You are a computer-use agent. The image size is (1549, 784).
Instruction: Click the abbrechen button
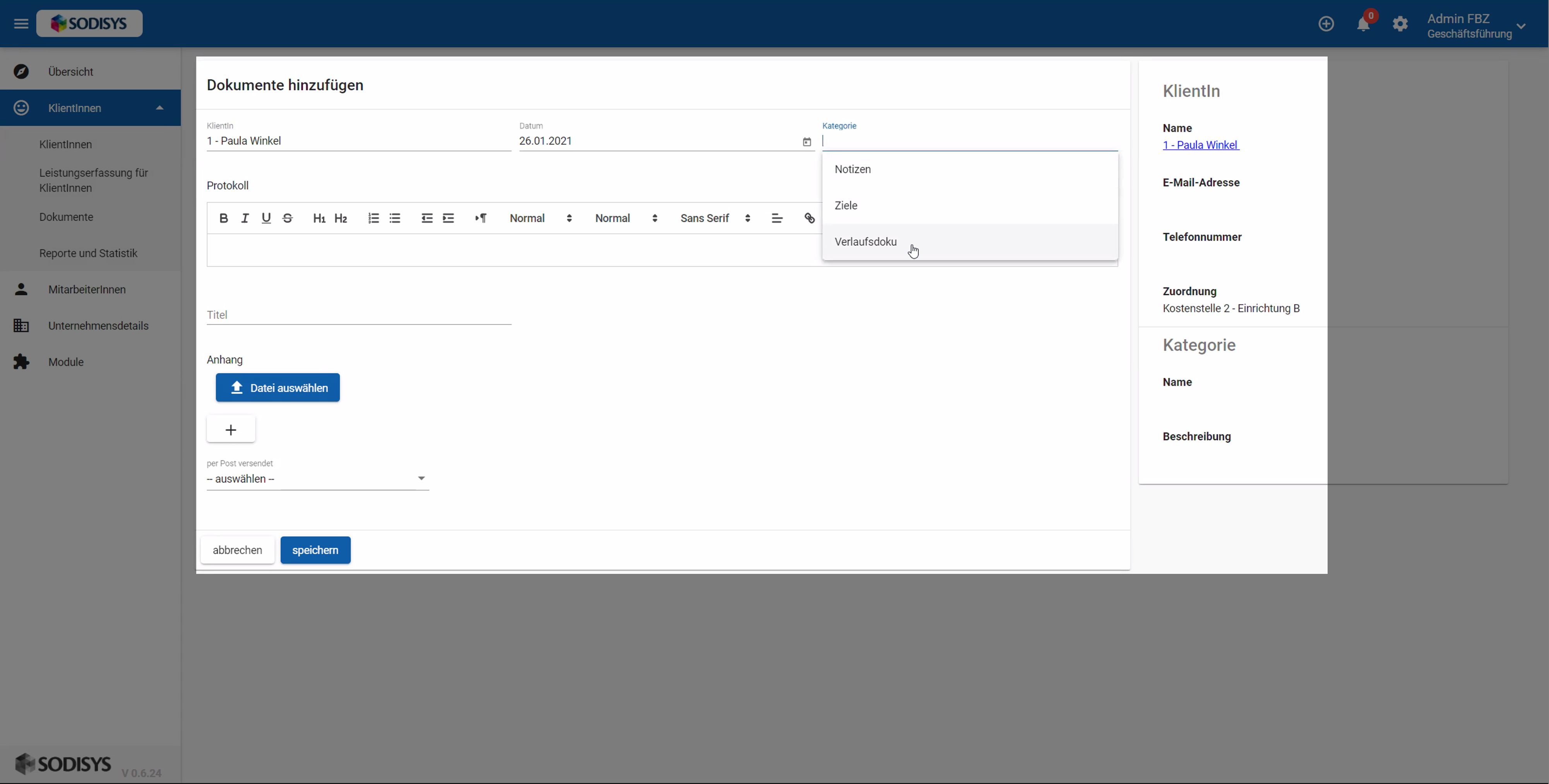tap(238, 550)
